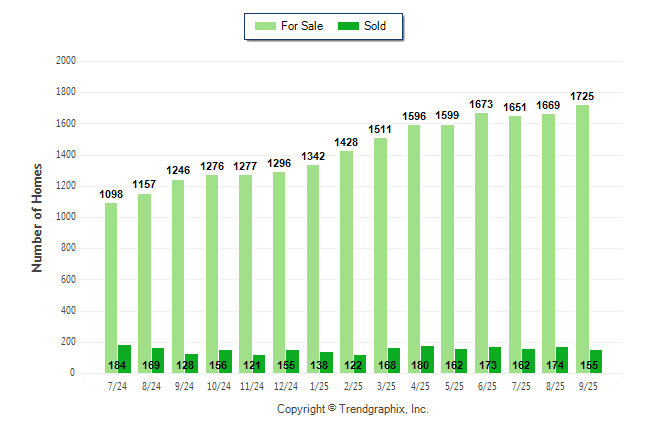Click the 10/24 x-axis label

coord(218,386)
